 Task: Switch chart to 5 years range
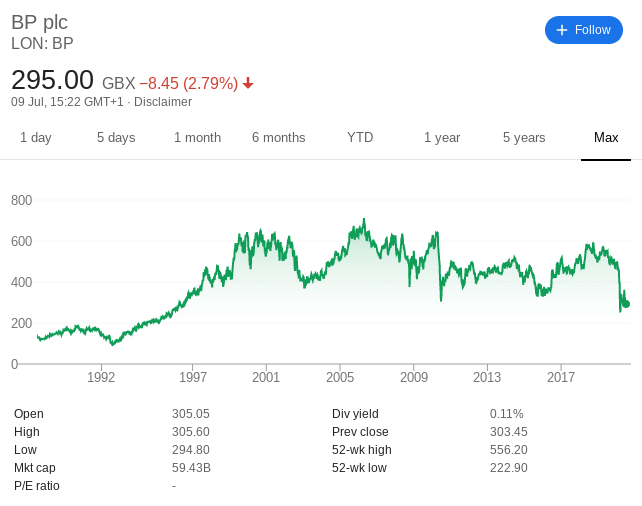524,138
